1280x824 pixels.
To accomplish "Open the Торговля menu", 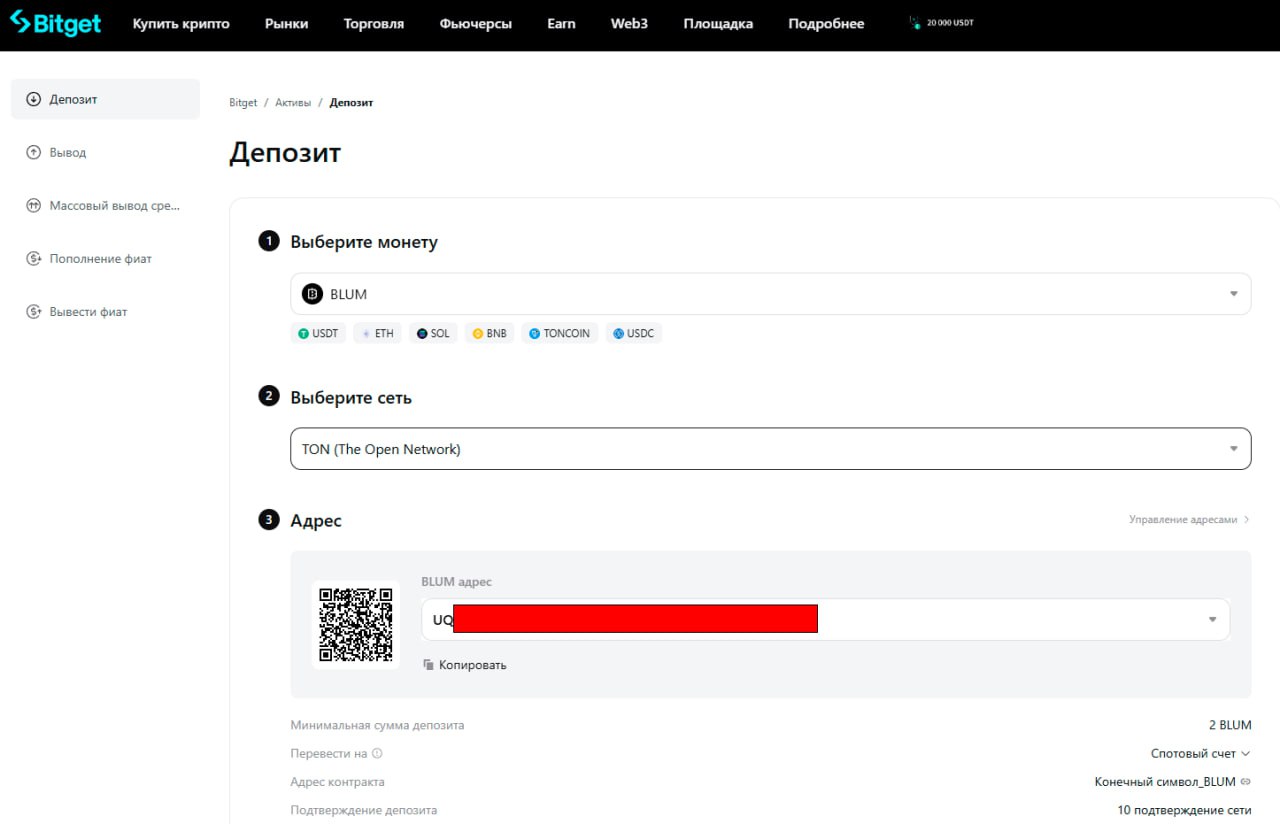I will point(374,24).
